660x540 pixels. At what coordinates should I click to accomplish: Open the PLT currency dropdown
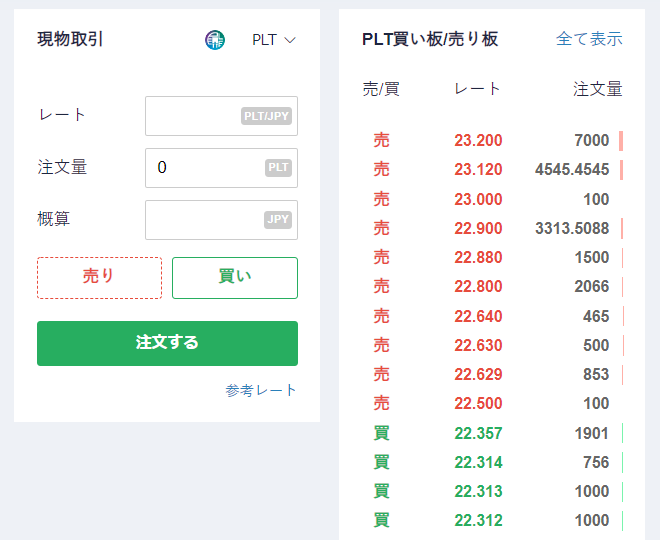[x=274, y=40]
